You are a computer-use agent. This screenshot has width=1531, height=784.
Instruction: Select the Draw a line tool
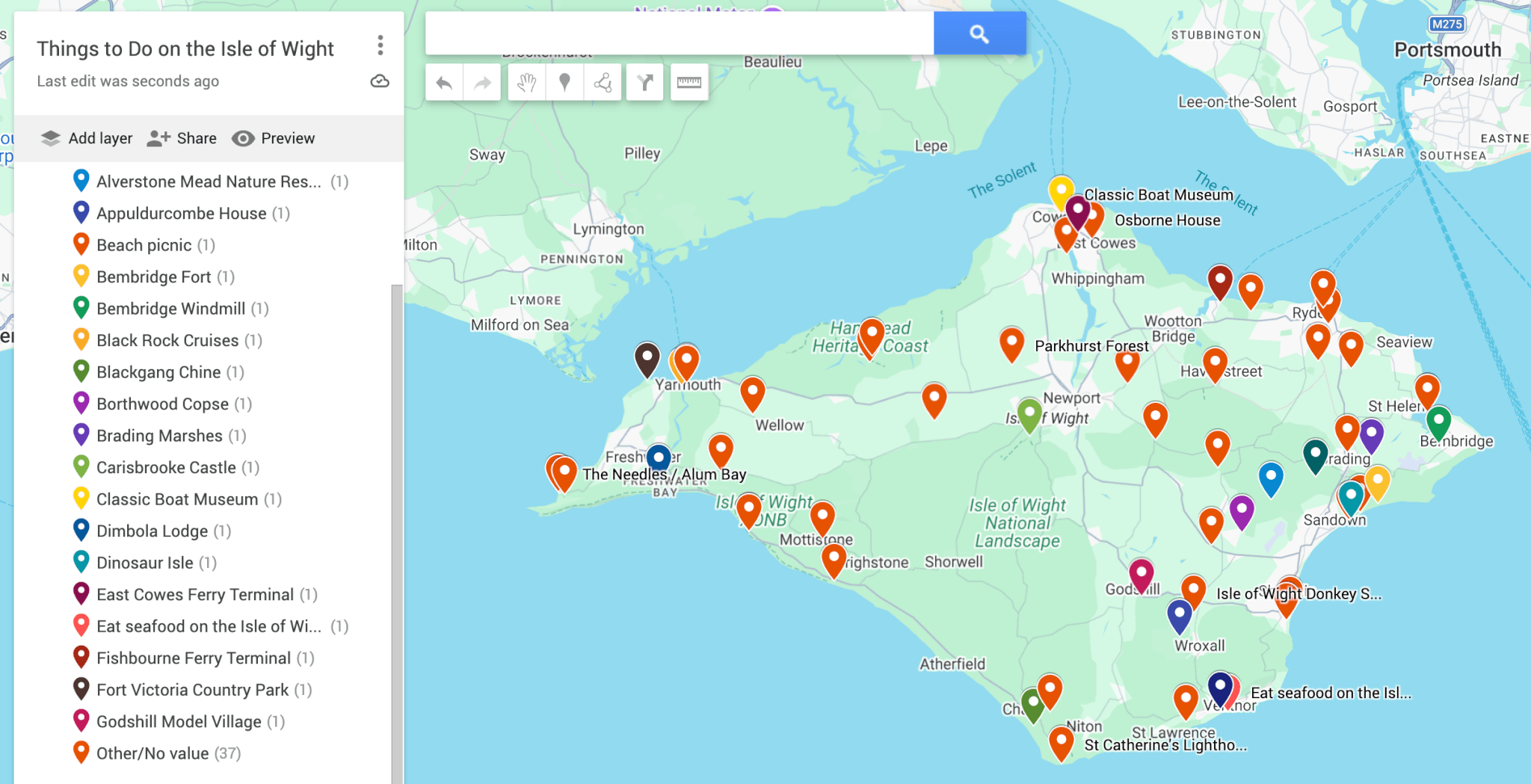(x=603, y=82)
